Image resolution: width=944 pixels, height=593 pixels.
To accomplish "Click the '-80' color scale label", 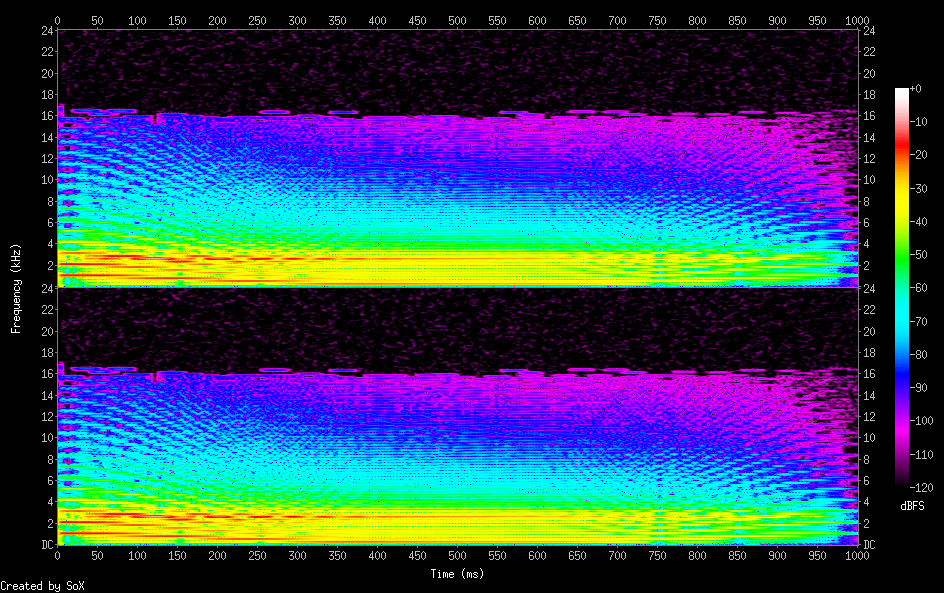I will coord(918,355).
